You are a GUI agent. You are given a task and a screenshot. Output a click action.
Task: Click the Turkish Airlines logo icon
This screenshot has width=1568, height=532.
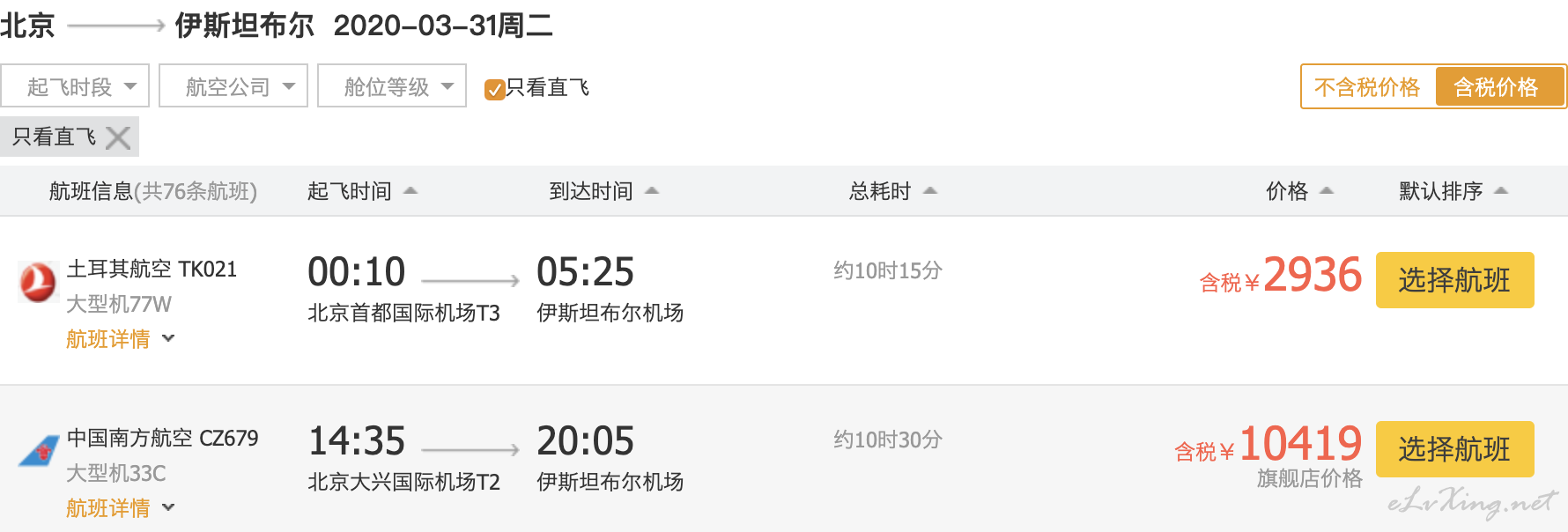(38, 283)
